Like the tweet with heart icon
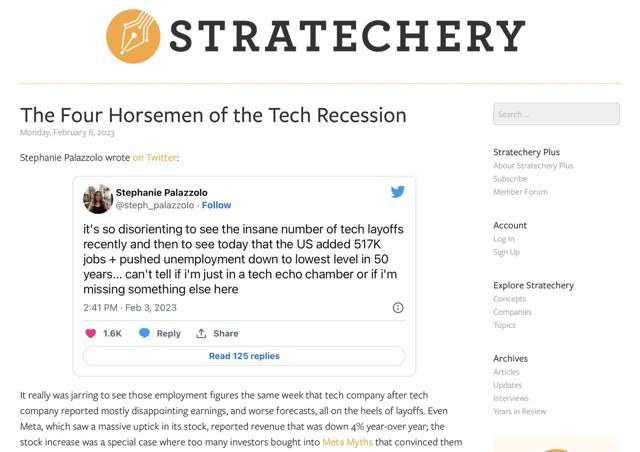The image size is (640, 452). pos(91,333)
